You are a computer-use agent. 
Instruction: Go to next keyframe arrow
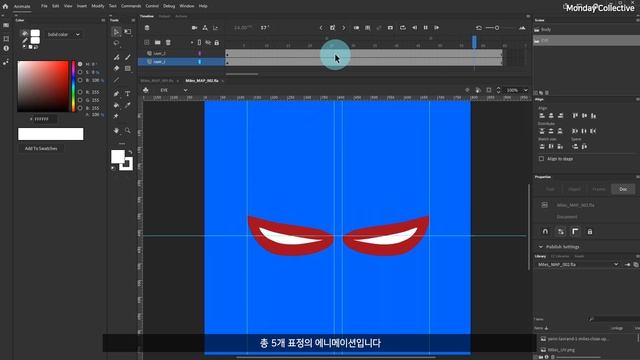pos(344,28)
